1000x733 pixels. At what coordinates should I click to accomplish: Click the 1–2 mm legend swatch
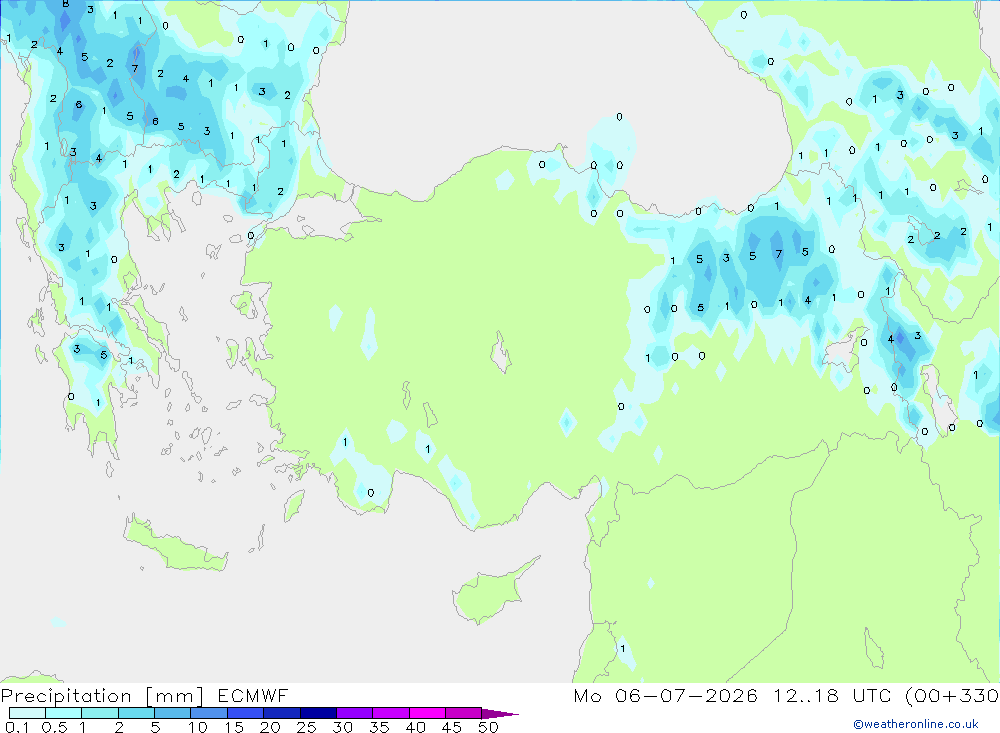point(100,713)
